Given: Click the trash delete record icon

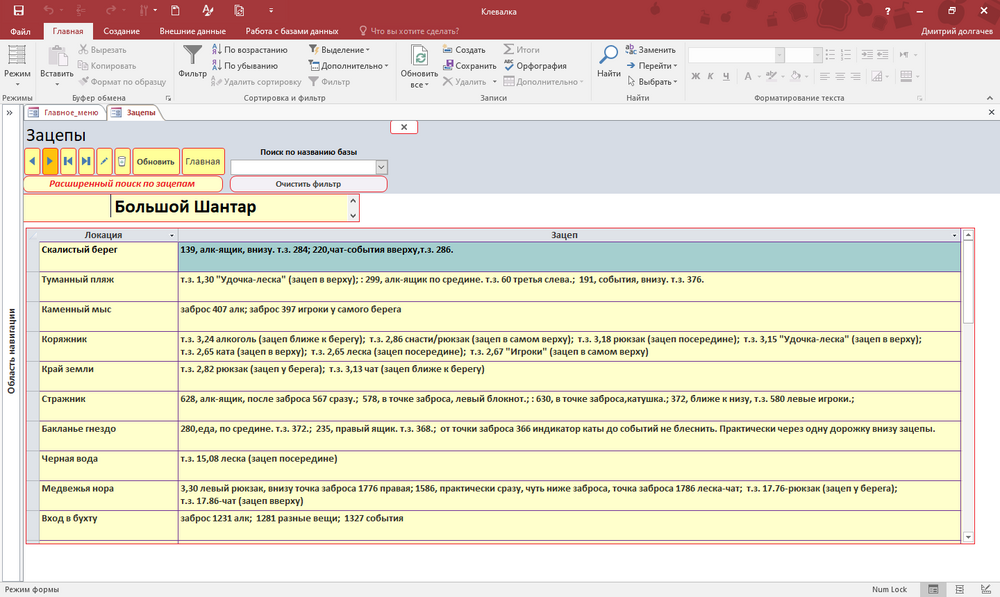Looking at the screenshot, I should pyautogui.click(x=122, y=161).
